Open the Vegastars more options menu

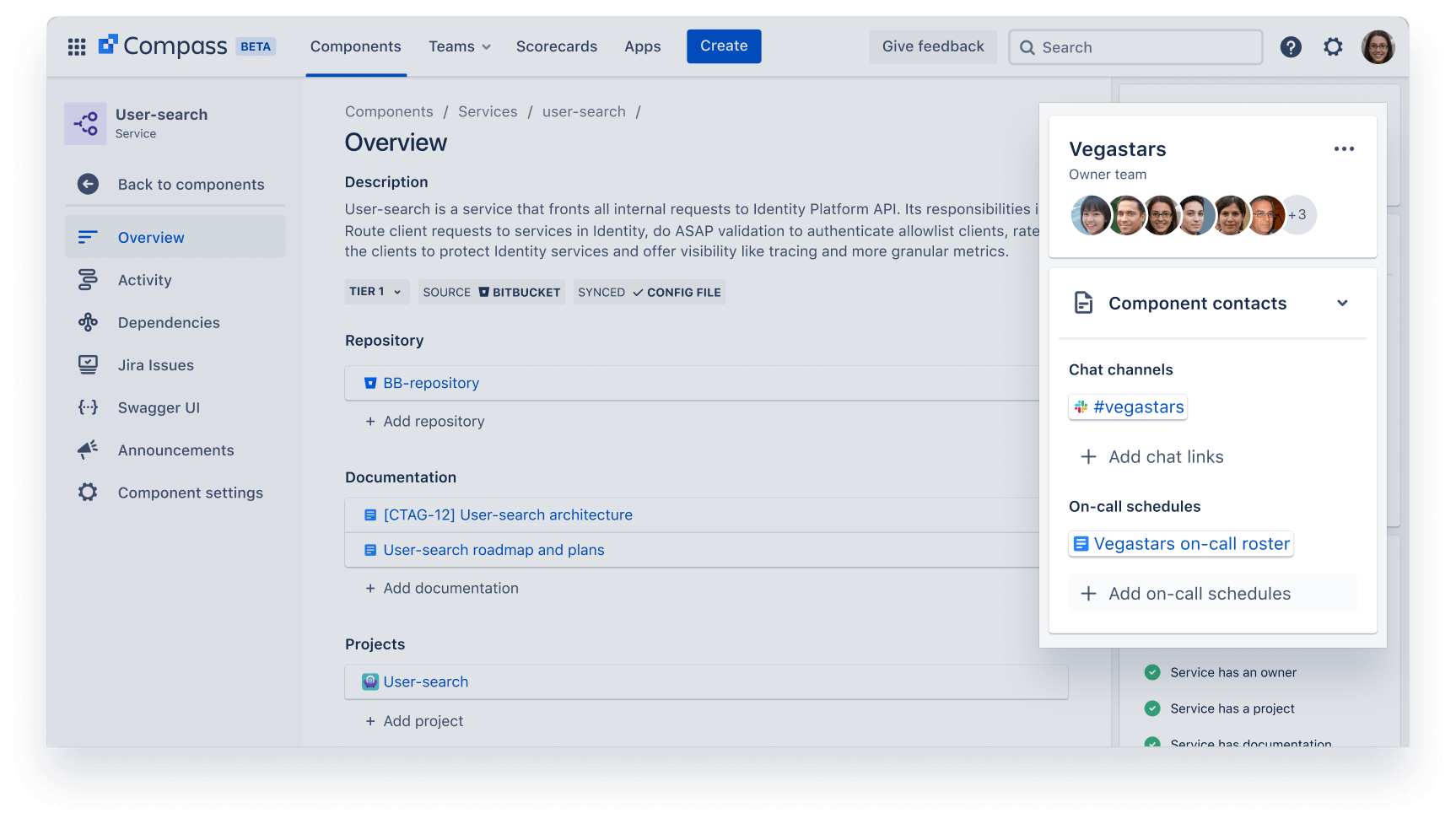1344,148
